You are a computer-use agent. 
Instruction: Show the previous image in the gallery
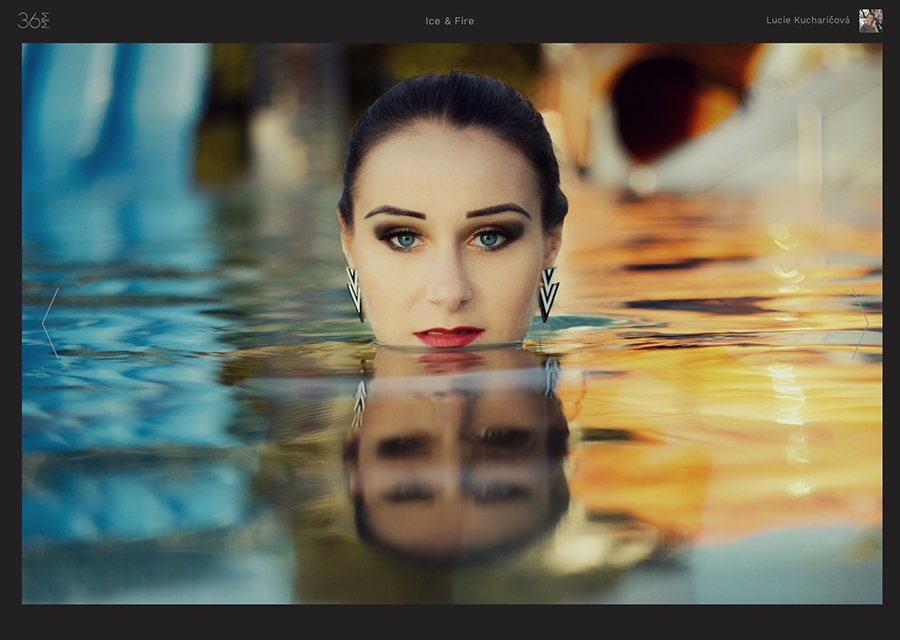click(50, 322)
